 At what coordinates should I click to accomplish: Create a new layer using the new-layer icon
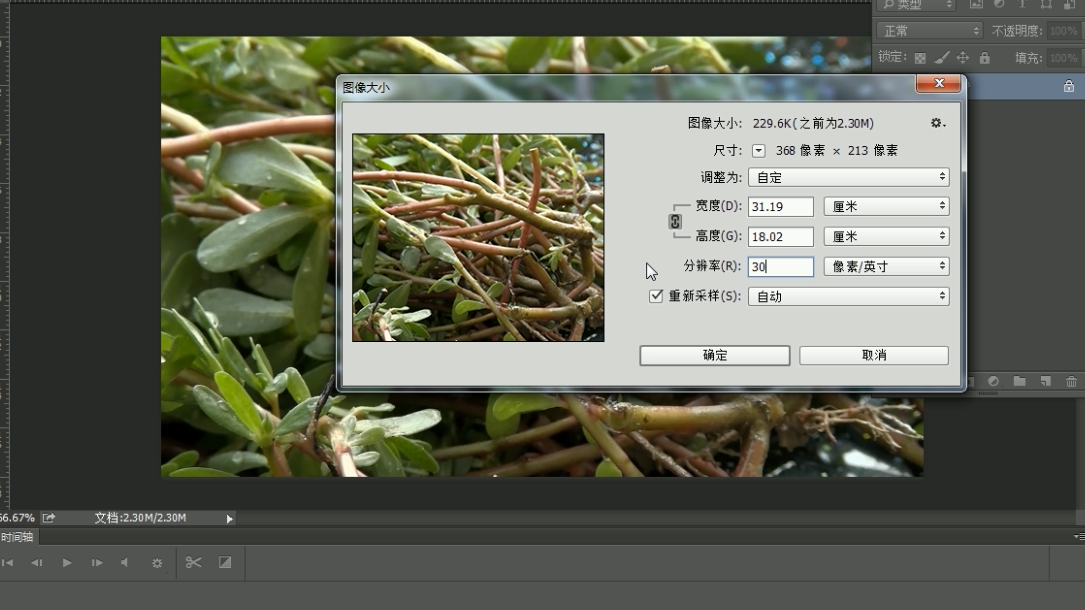[x=1046, y=381]
